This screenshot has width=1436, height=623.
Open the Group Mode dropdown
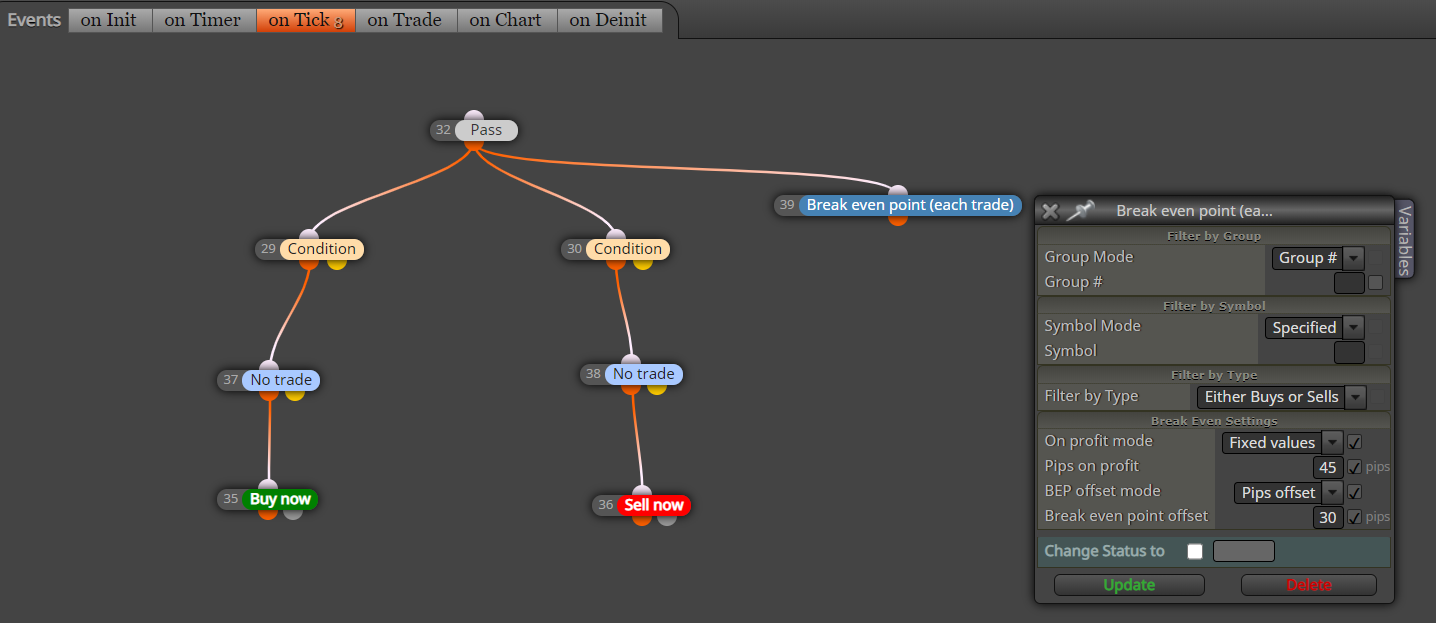coord(1318,258)
